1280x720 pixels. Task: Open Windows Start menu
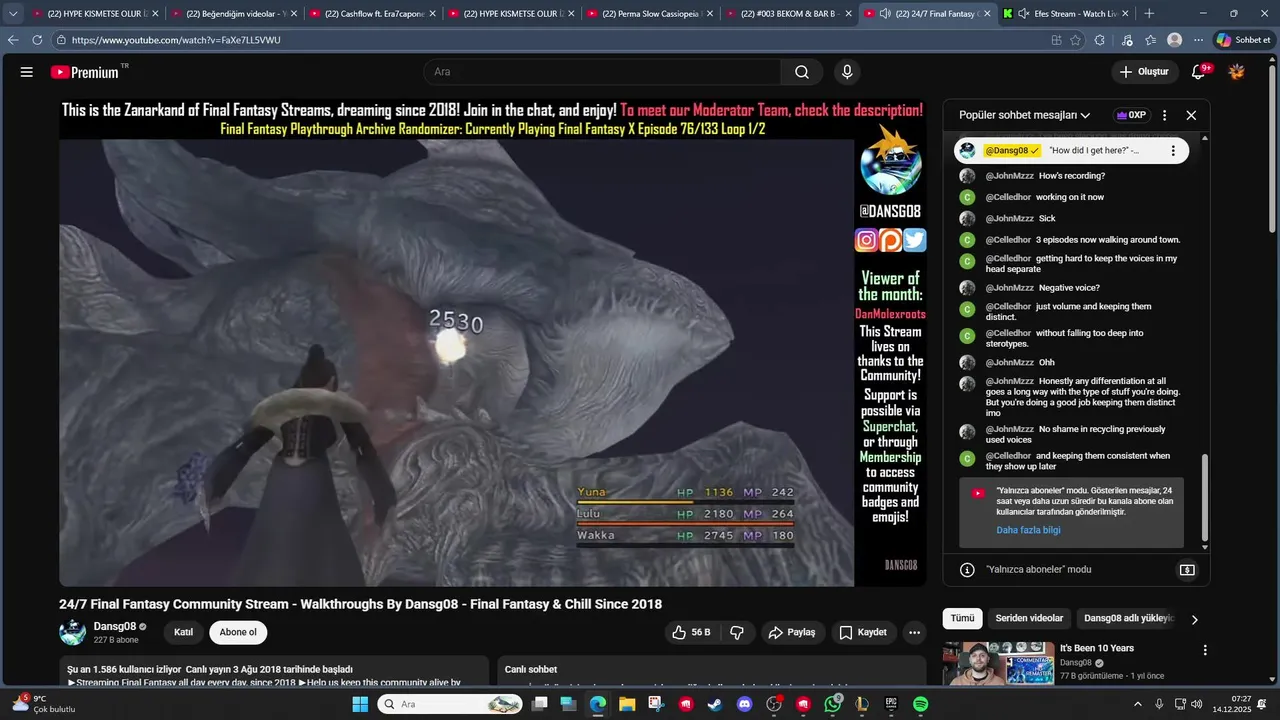point(360,704)
